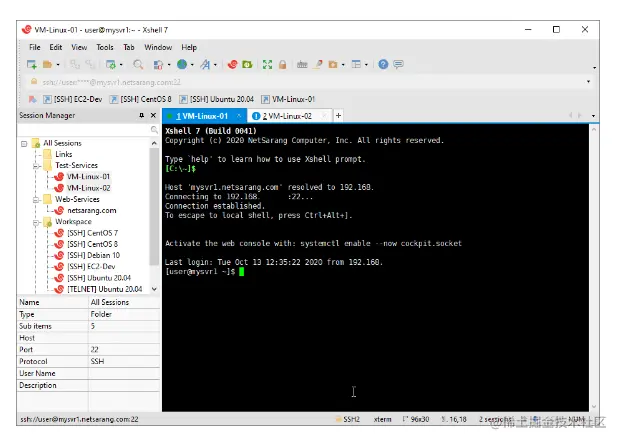
Task: Open dropdown arrow beside layout icon
Action: tap(367, 65)
